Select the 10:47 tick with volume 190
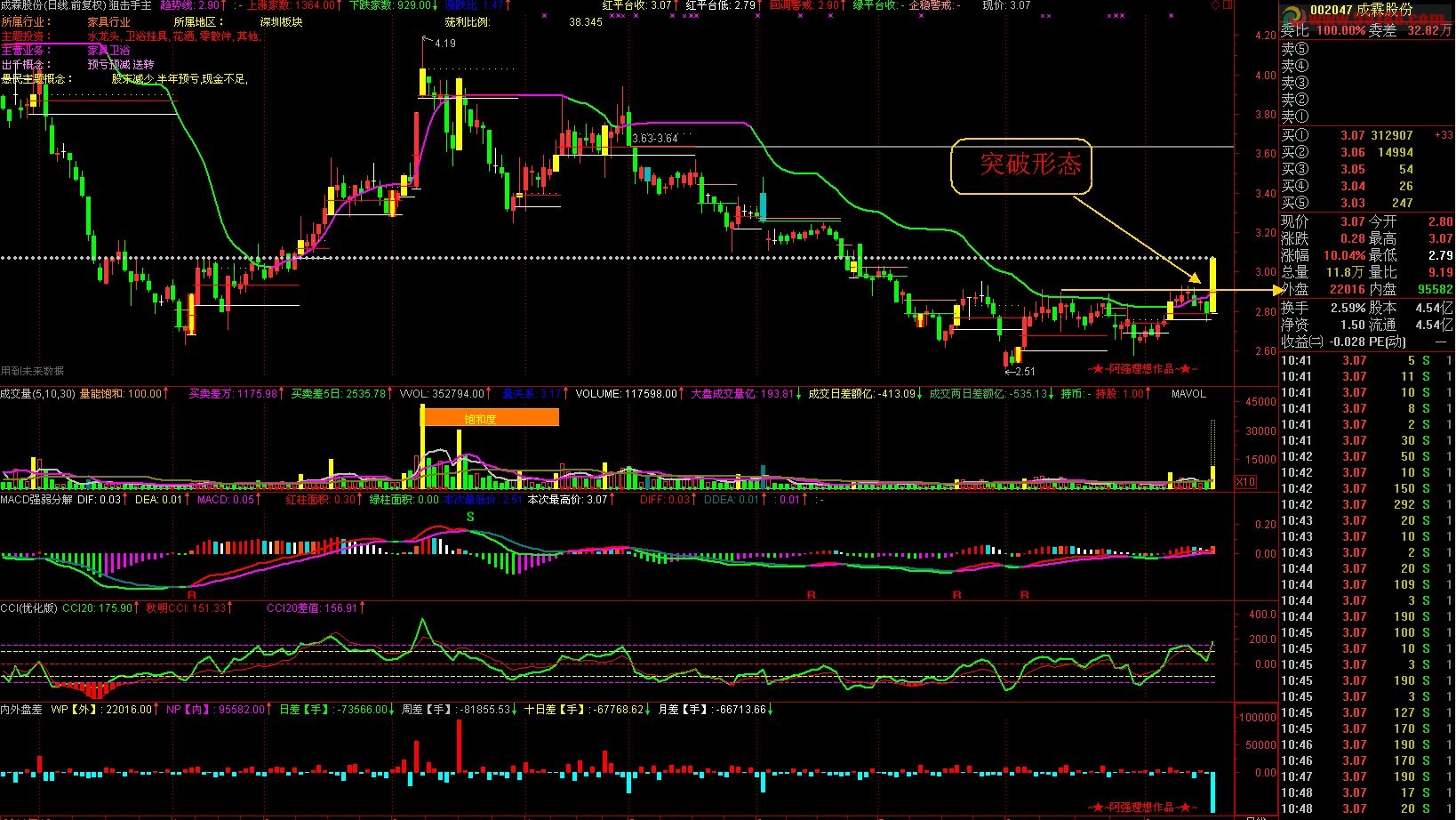This screenshot has height=820, width=1456. click(x=1367, y=776)
